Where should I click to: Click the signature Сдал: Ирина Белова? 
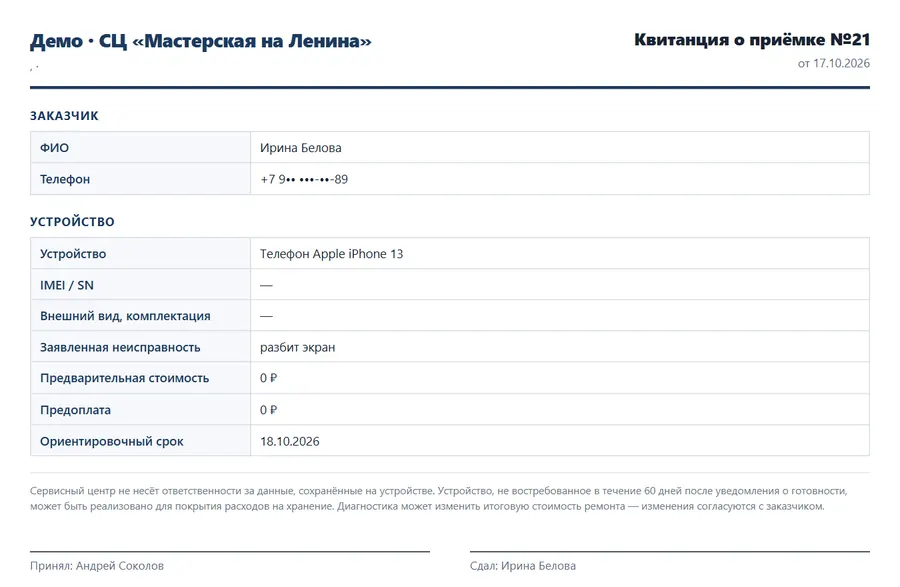point(523,566)
